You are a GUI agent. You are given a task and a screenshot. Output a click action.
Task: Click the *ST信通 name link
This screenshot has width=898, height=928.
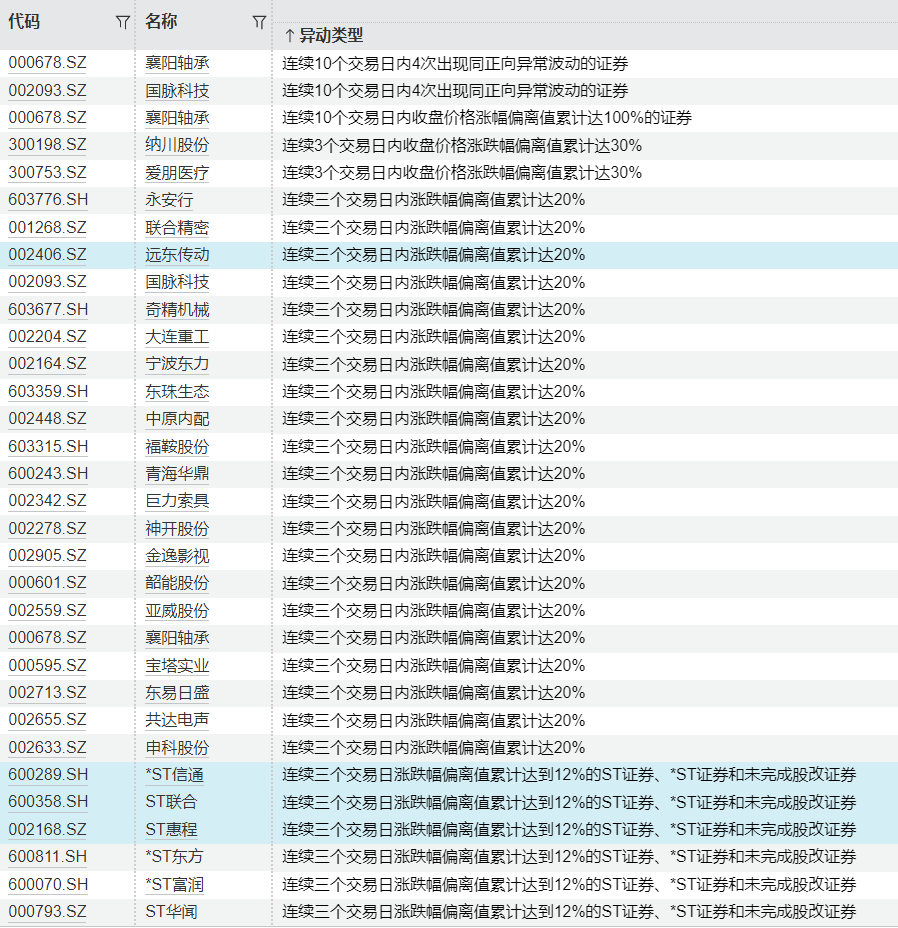click(174, 775)
